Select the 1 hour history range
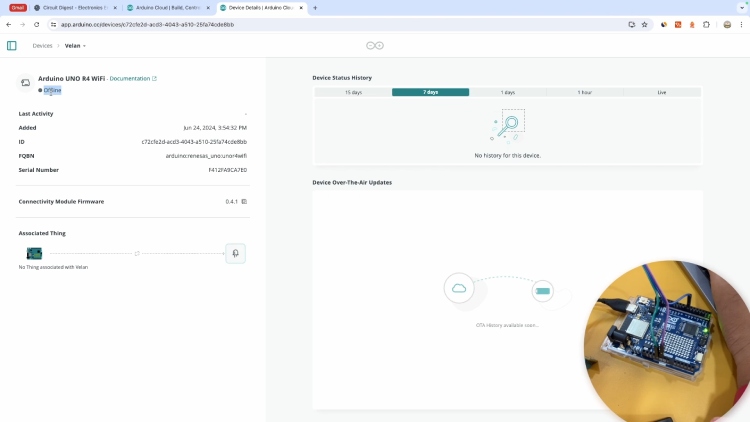 coord(585,92)
